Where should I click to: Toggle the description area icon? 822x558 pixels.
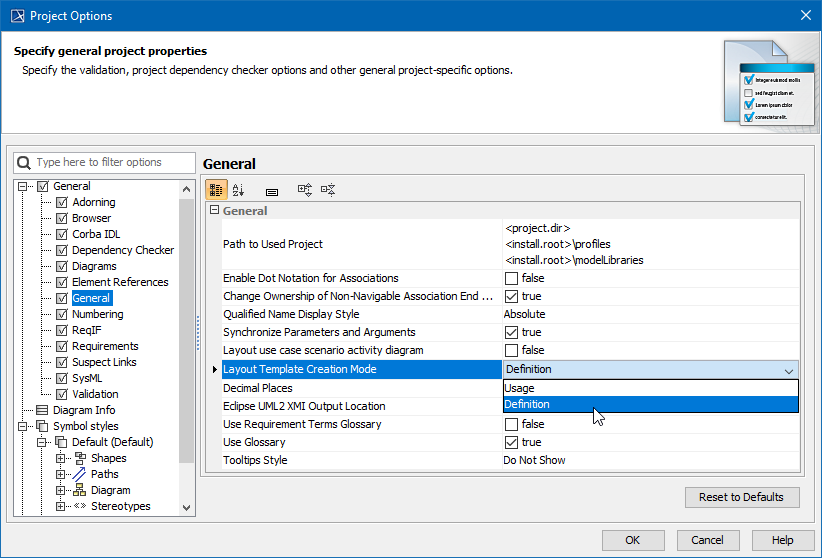[x=271, y=190]
